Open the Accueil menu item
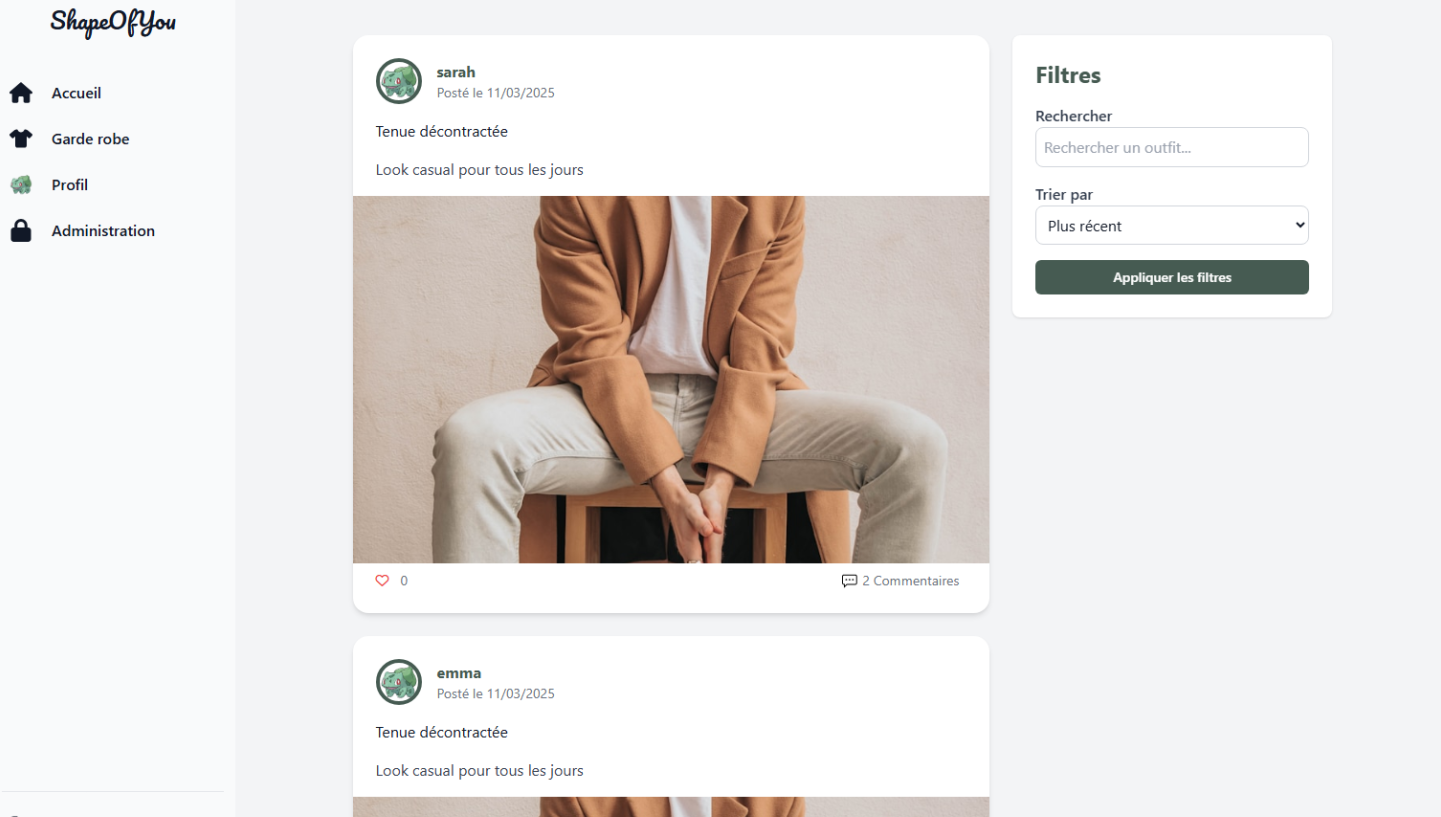The height and width of the screenshot is (817, 1441). (77, 93)
